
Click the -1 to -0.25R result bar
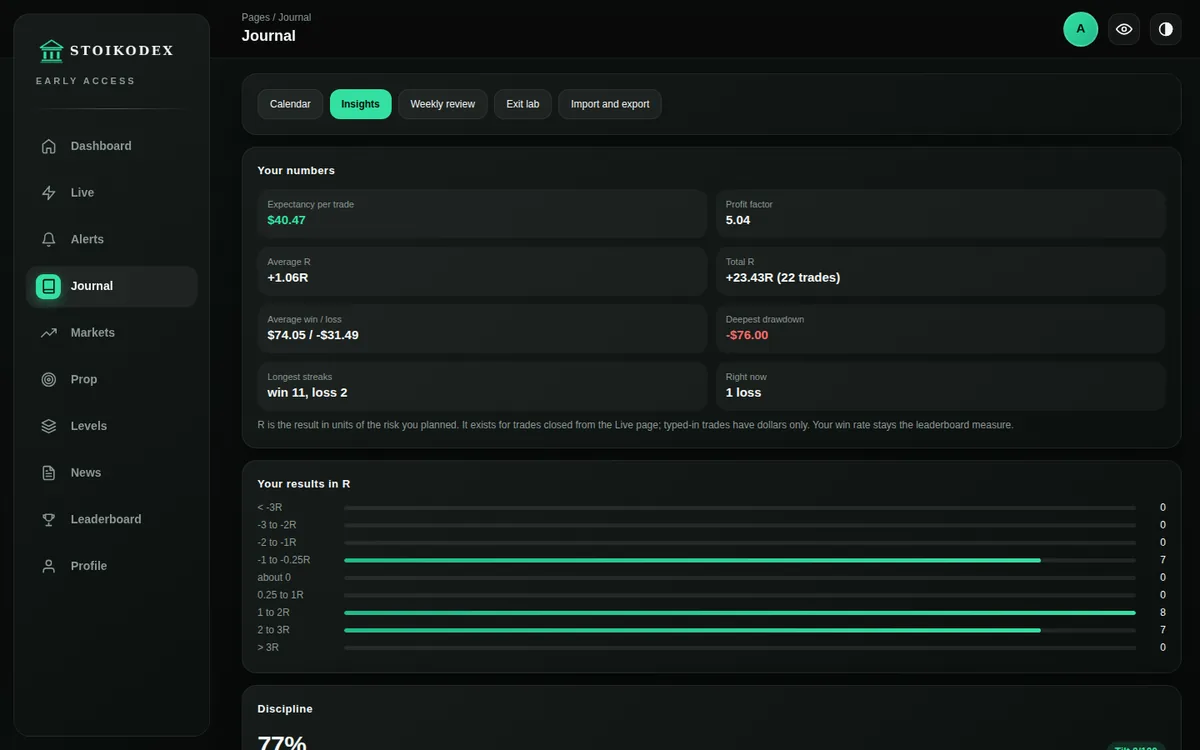(740, 560)
